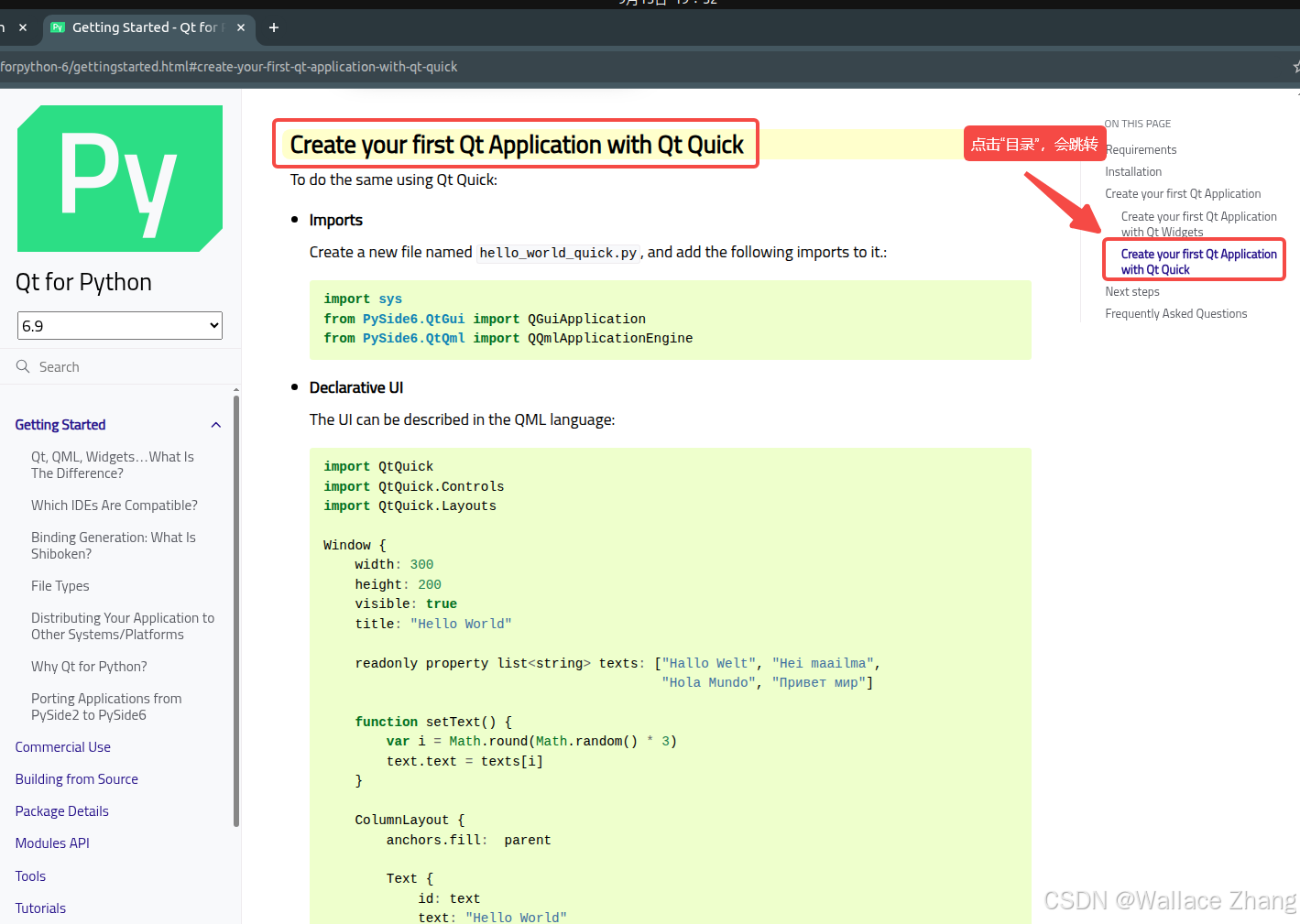
Task: Jump to Next steps in page contents
Action: point(1132,291)
